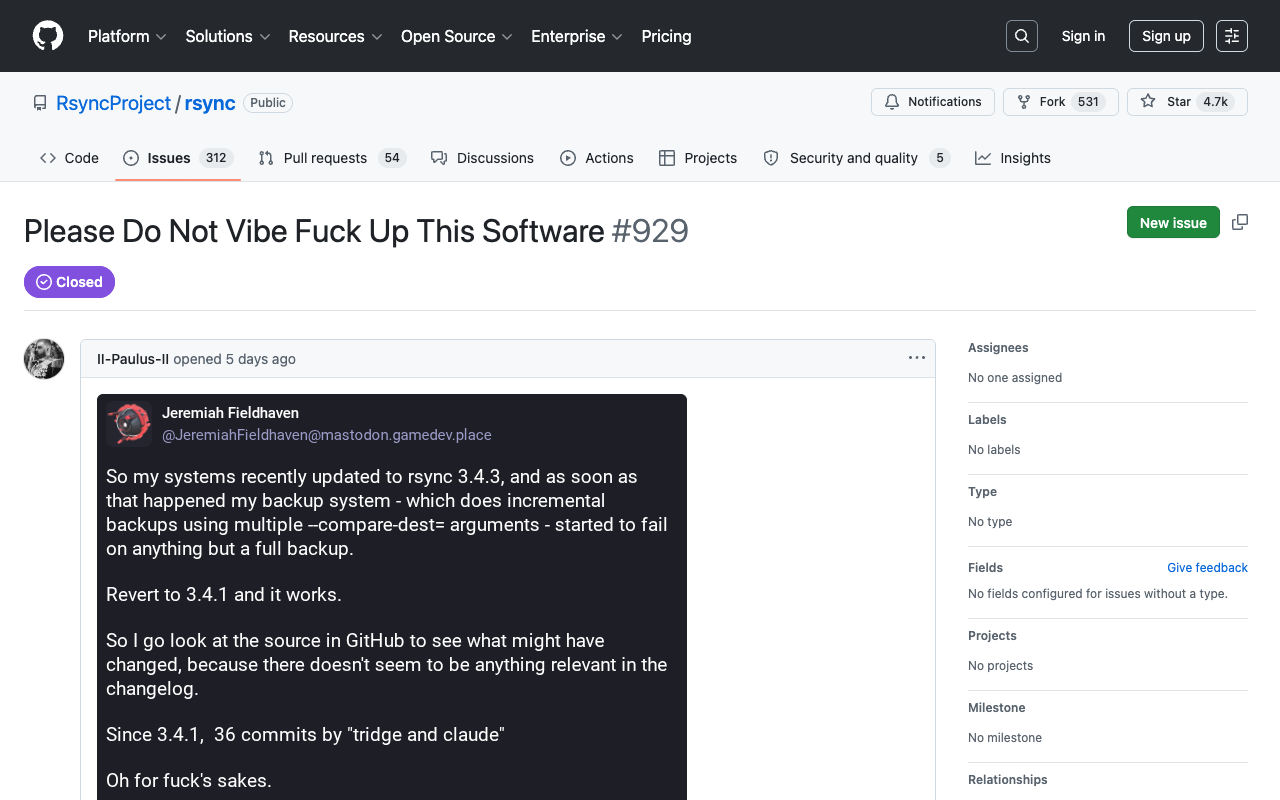Expand the Open Source dropdown menu
Viewport: 1280px width, 800px height.
click(x=457, y=36)
